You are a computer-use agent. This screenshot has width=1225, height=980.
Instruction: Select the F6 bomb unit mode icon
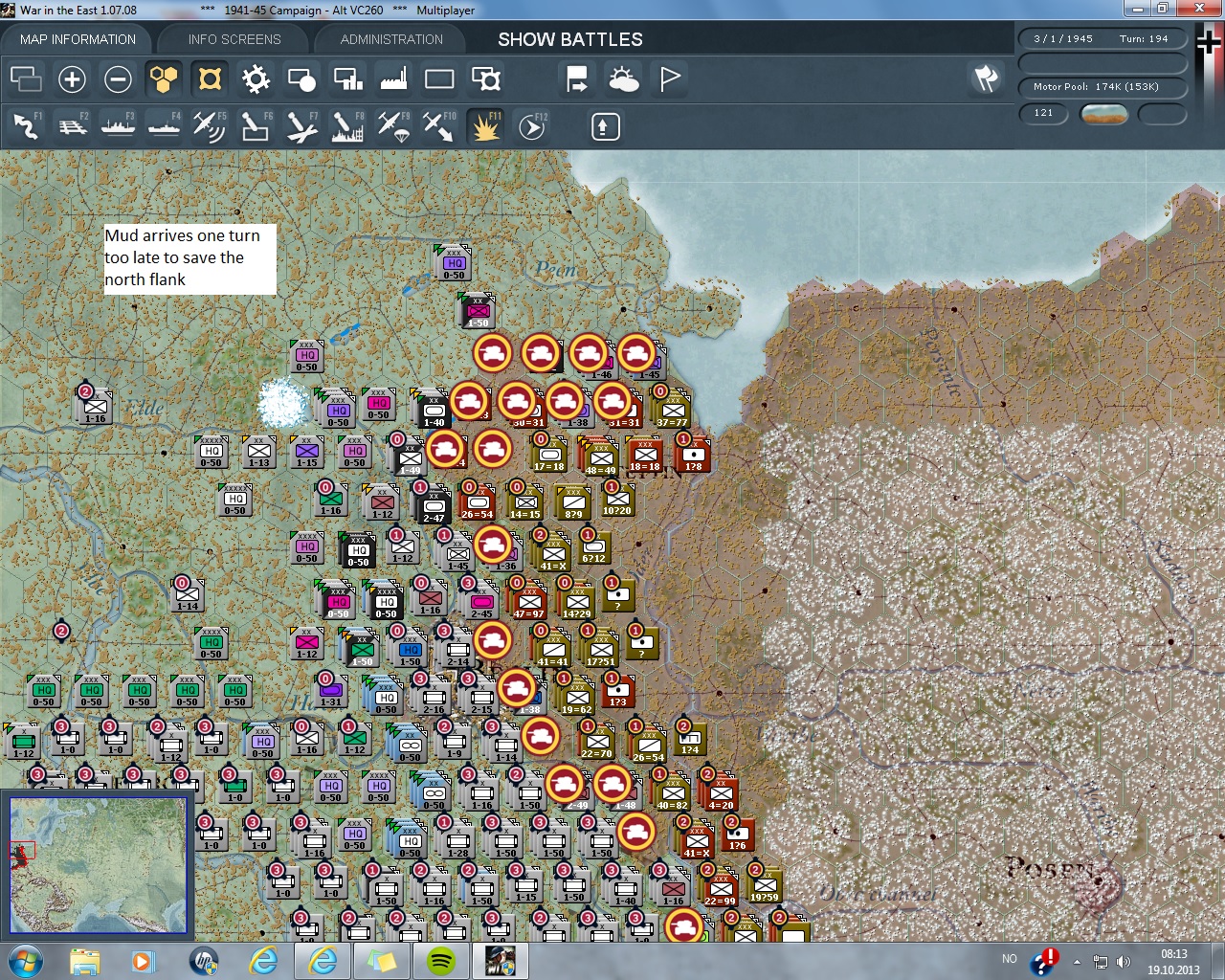tap(256, 126)
